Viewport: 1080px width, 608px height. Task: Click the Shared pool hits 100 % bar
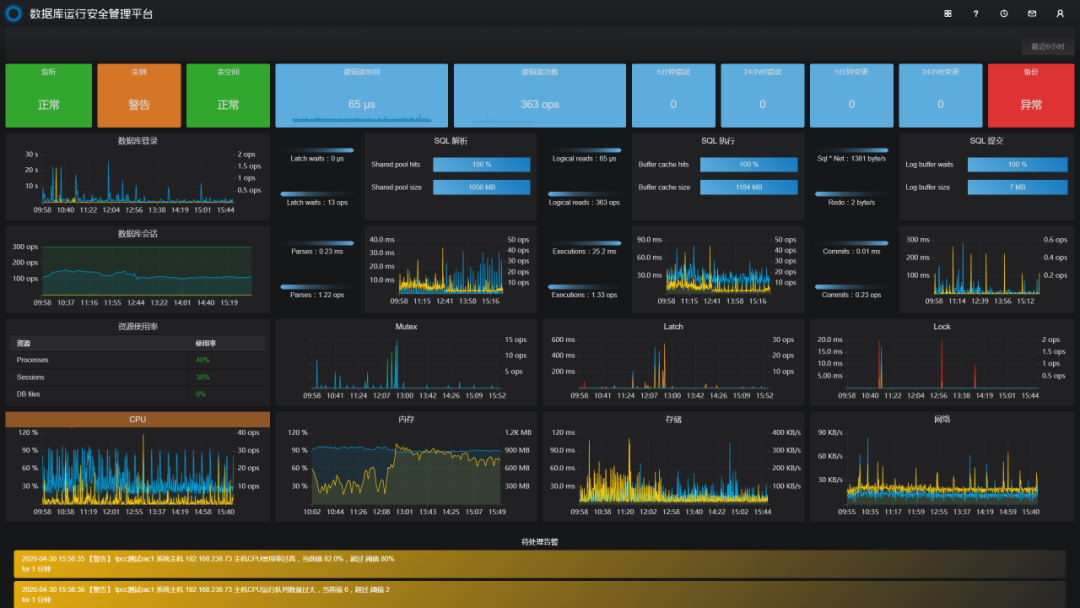click(x=481, y=165)
